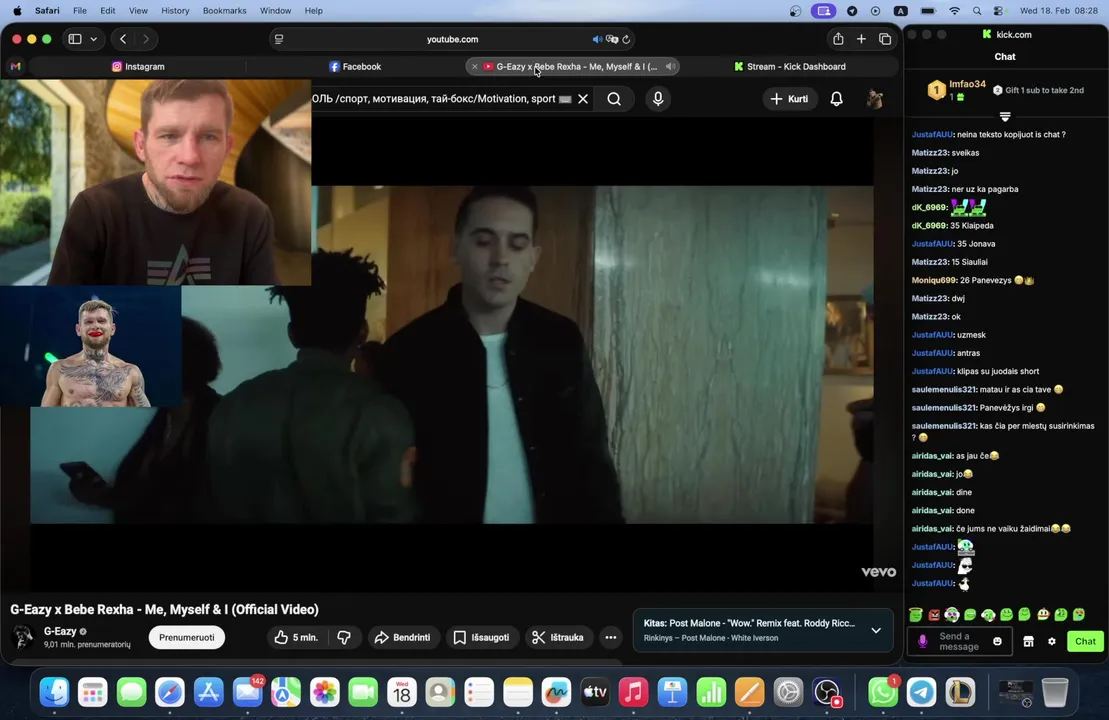Click the translate icon in Safari's address bar
Screen dimensions: 1109x720
coord(612,40)
